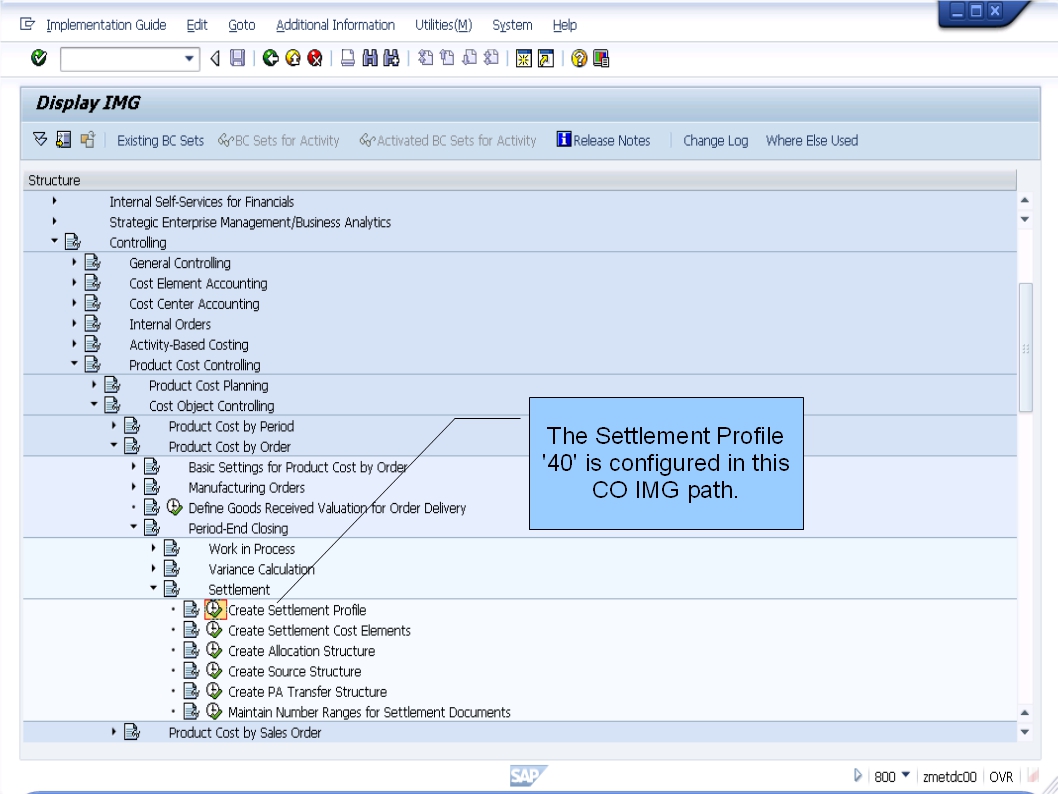Image resolution: width=1058 pixels, height=794 pixels.
Task: Collapse the Period-End Closing node
Action: point(134,527)
